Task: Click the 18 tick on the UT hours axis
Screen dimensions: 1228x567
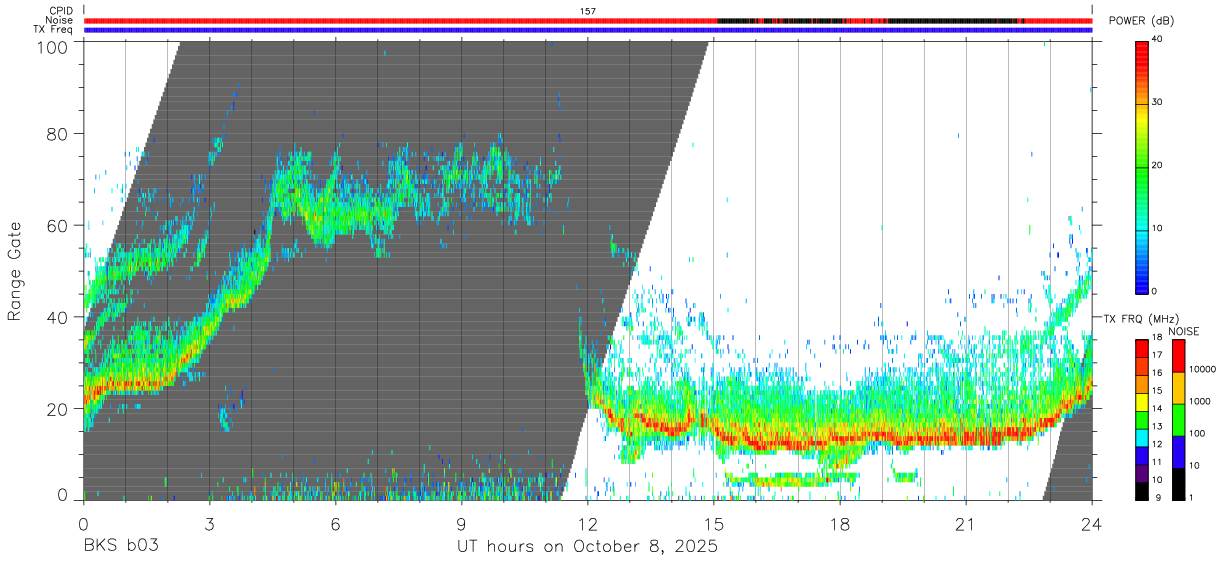Action: [x=839, y=524]
